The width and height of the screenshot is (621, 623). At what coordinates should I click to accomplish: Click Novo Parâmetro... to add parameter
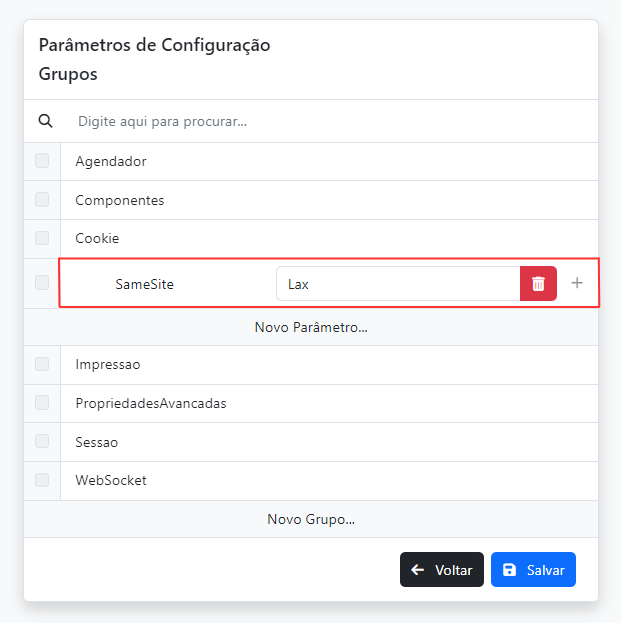[311, 327]
